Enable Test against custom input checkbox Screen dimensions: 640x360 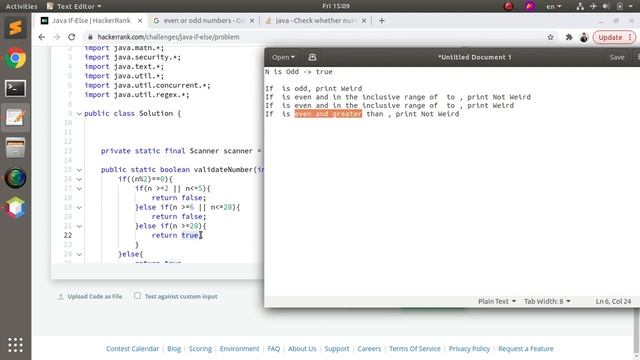point(138,296)
